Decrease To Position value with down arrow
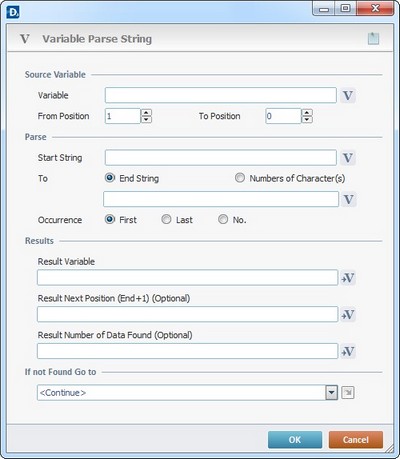Image resolution: width=400 pixels, height=459 pixels. 307,120
